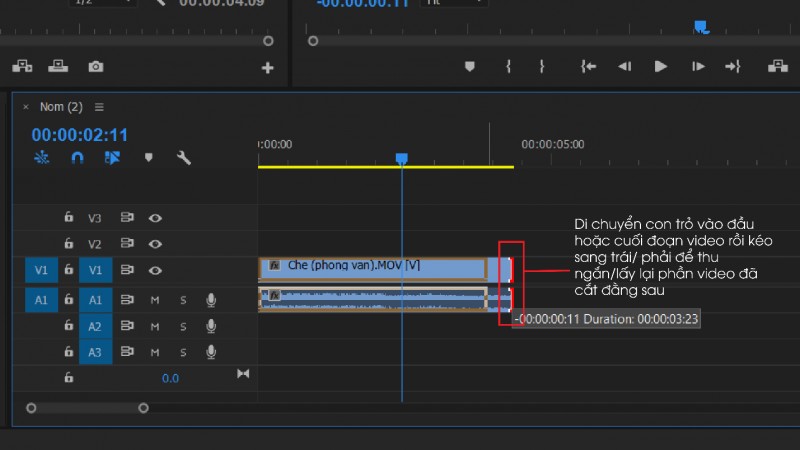The width and height of the screenshot is (800, 450).
Task: Toggle Linked Selection in timeline
Action: 112,158
